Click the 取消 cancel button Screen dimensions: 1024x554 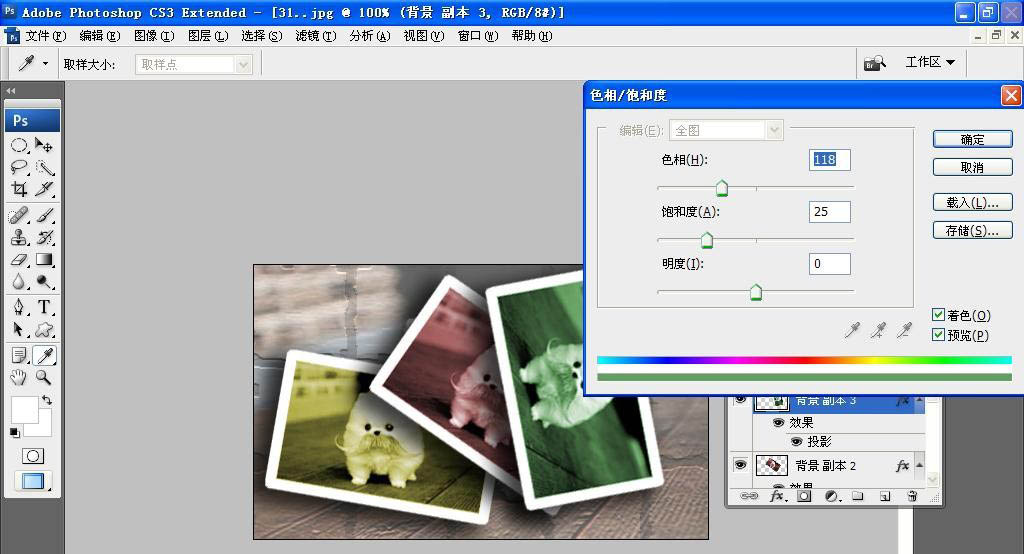972,167
